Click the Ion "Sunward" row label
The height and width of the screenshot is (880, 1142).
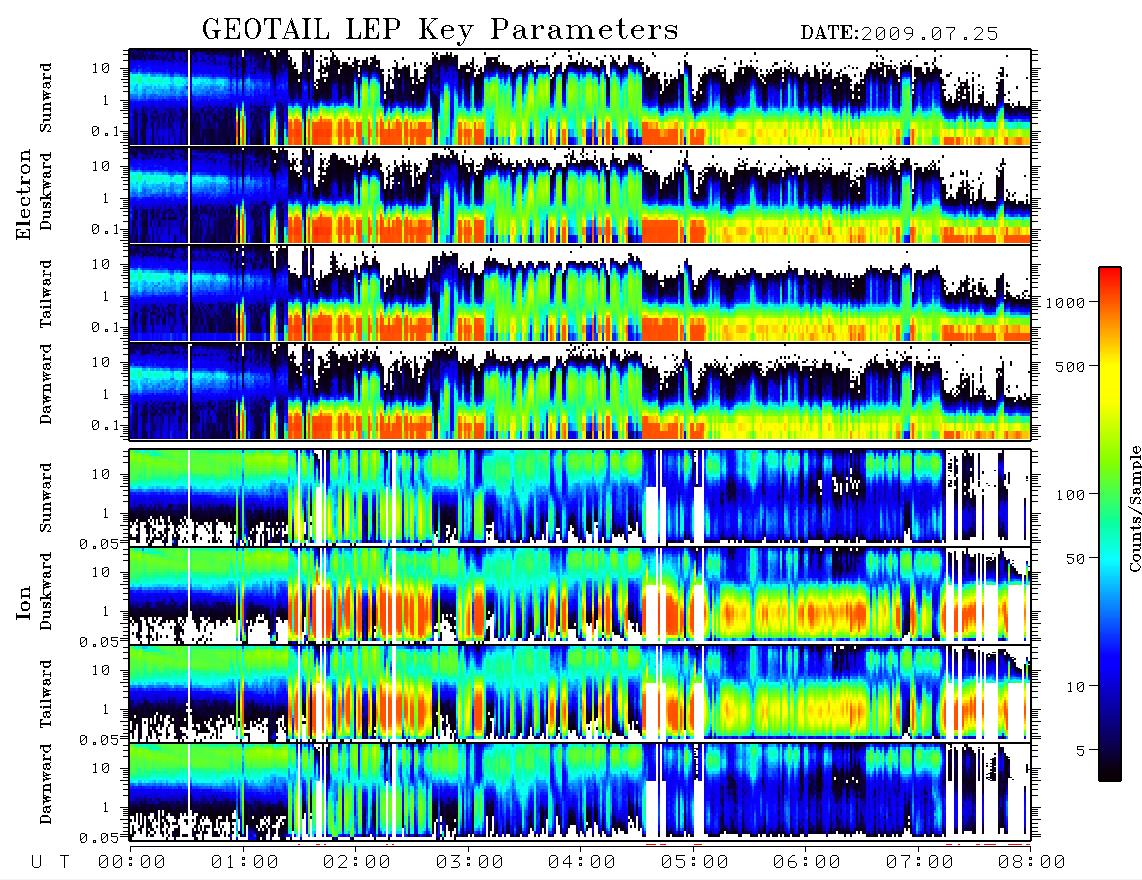(x=46, y=498)
